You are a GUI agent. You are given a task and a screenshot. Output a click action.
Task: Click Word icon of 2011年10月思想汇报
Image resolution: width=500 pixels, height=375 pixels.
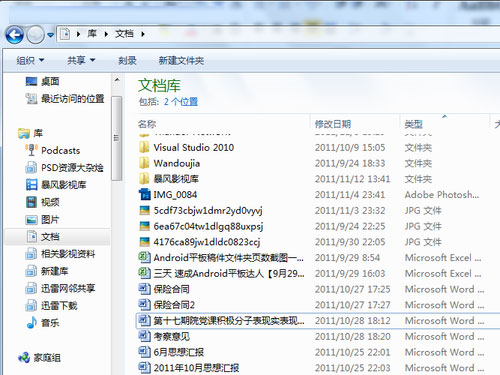145,368
